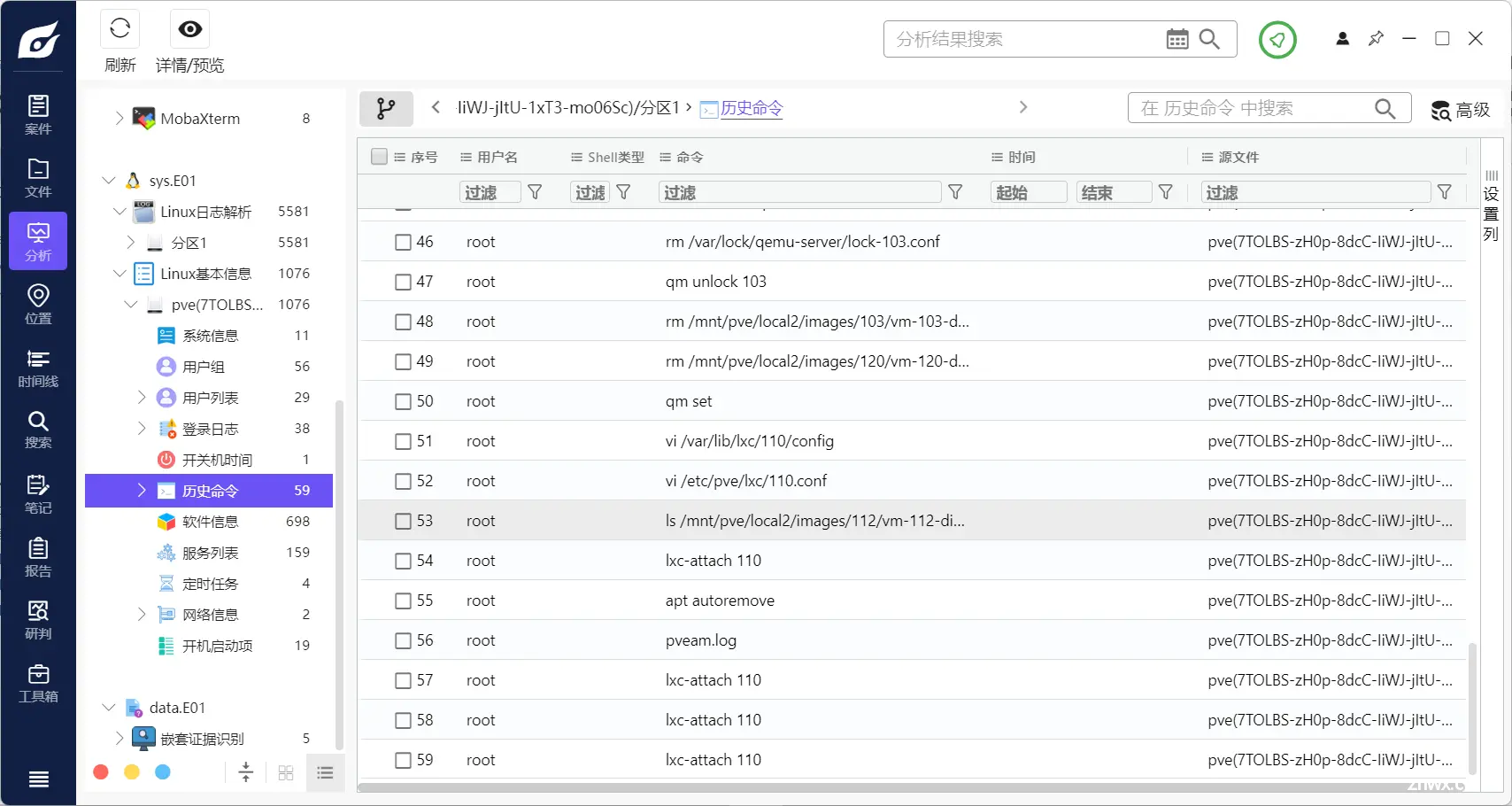This screenshot has width=1512, height=806.
Task: Click filter funnel for 源文件 column
Action: (x=1445, y=192)
